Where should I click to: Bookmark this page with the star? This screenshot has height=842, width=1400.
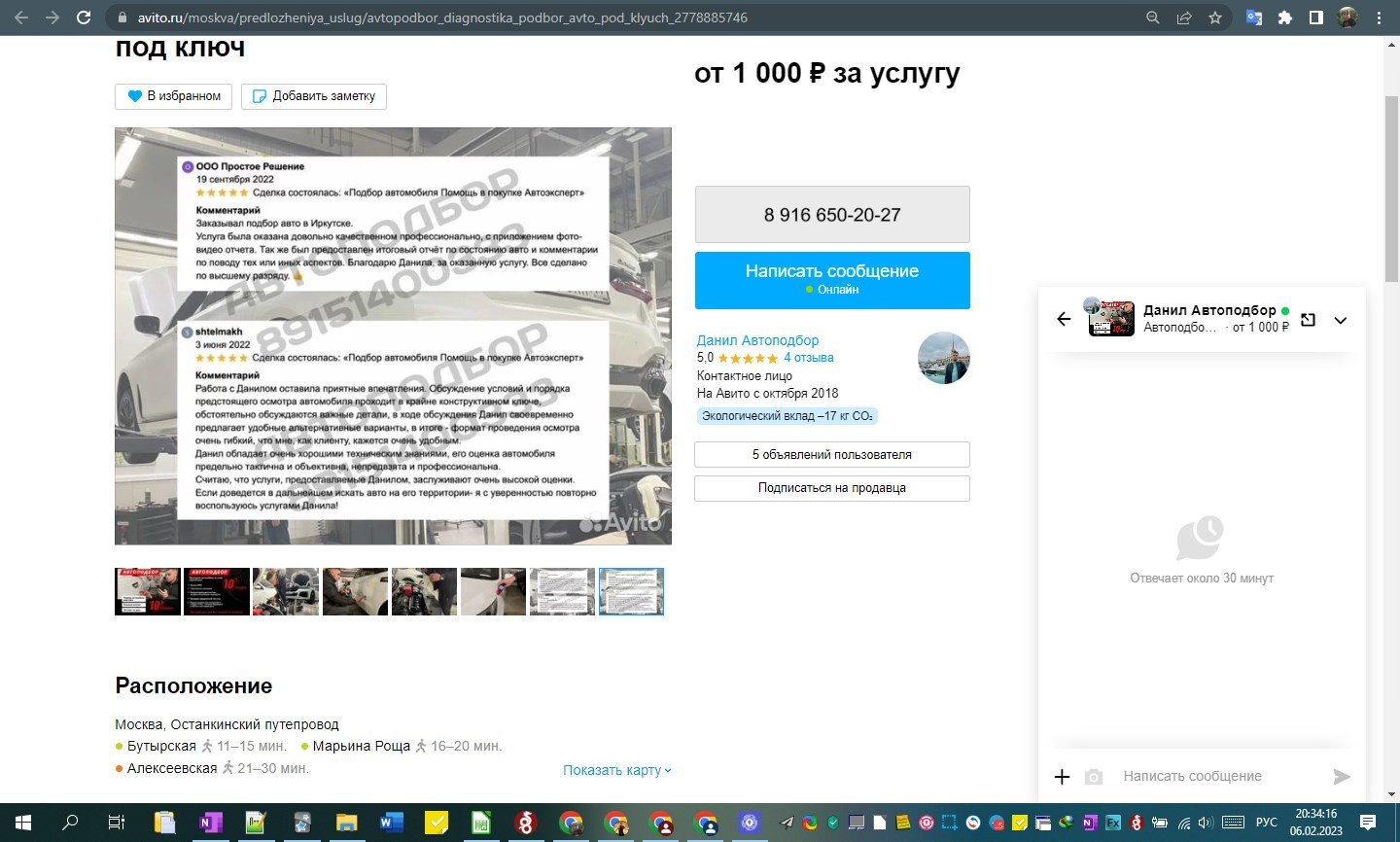pyautogui.click(x=1215, y=18)
